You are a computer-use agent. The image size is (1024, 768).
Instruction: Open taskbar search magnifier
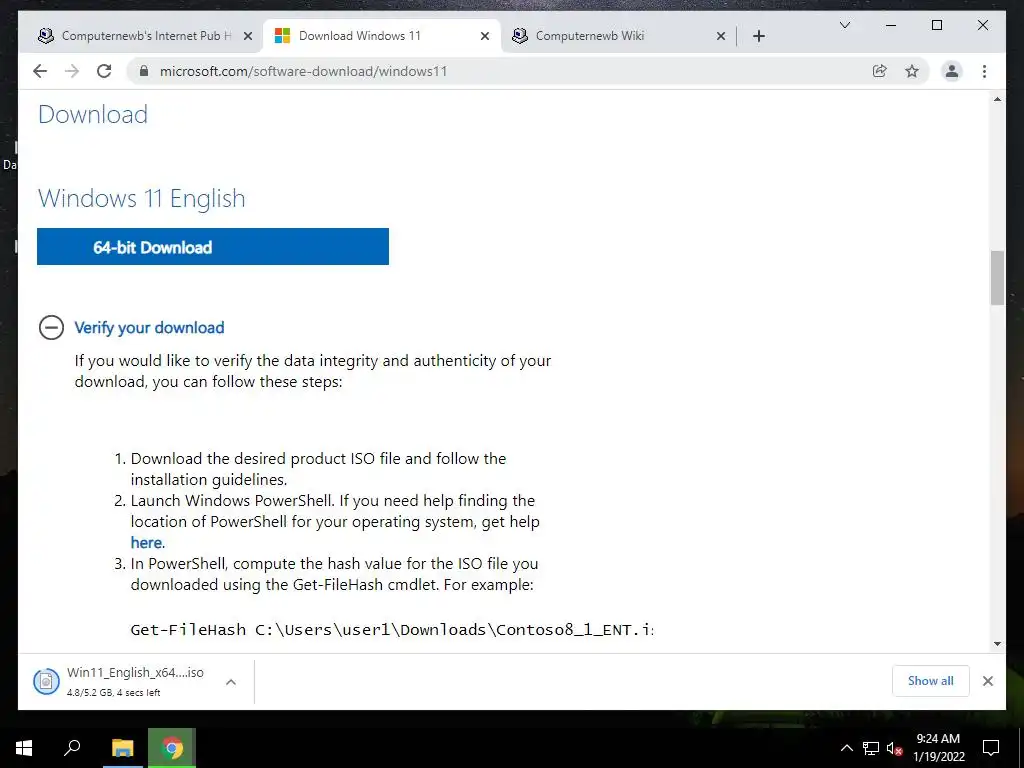click(x=72, y=748)
